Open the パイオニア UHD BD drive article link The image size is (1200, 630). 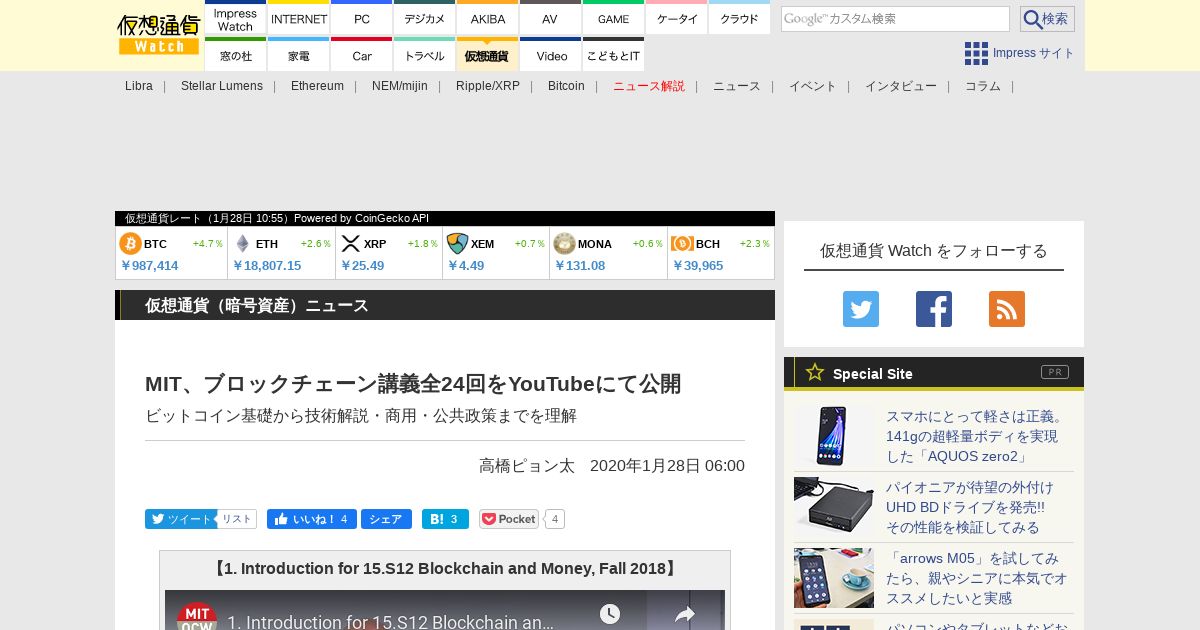pos(969,507)
